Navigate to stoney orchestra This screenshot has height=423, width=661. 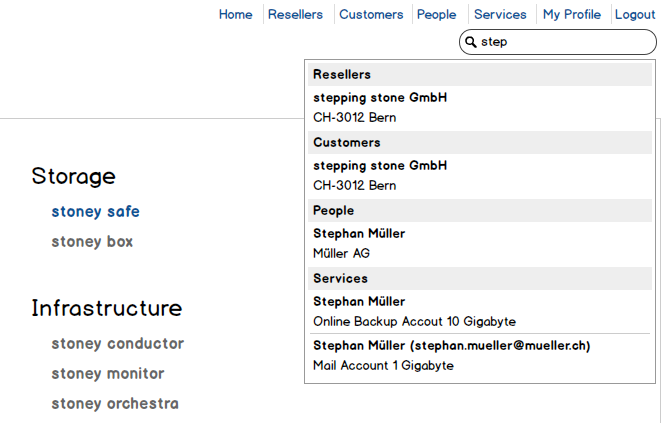[115, 404]
